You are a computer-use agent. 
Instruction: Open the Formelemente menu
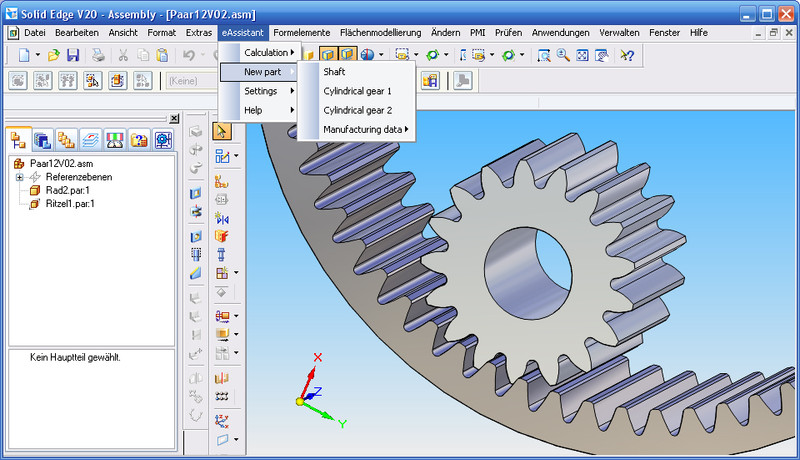tap(303, 32)
